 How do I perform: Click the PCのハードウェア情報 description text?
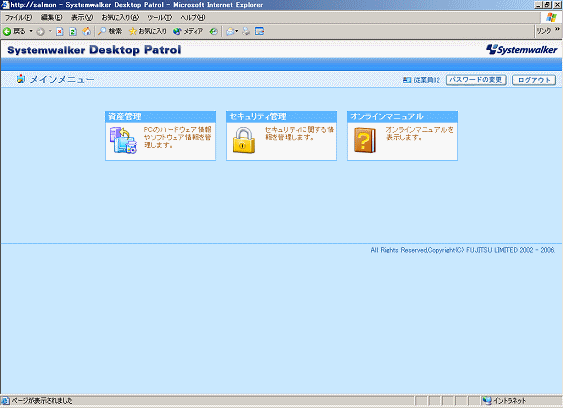tap(177, 137)
